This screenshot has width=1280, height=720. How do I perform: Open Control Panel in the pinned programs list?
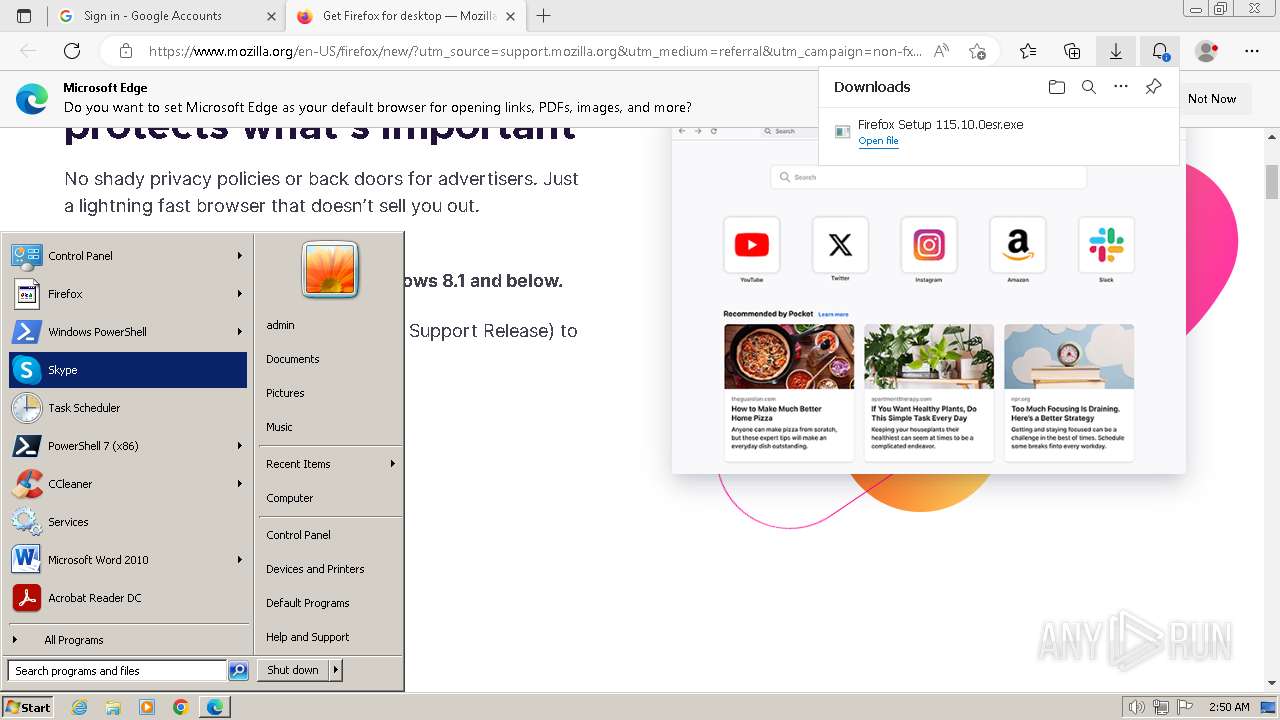[x=127, y=256]
